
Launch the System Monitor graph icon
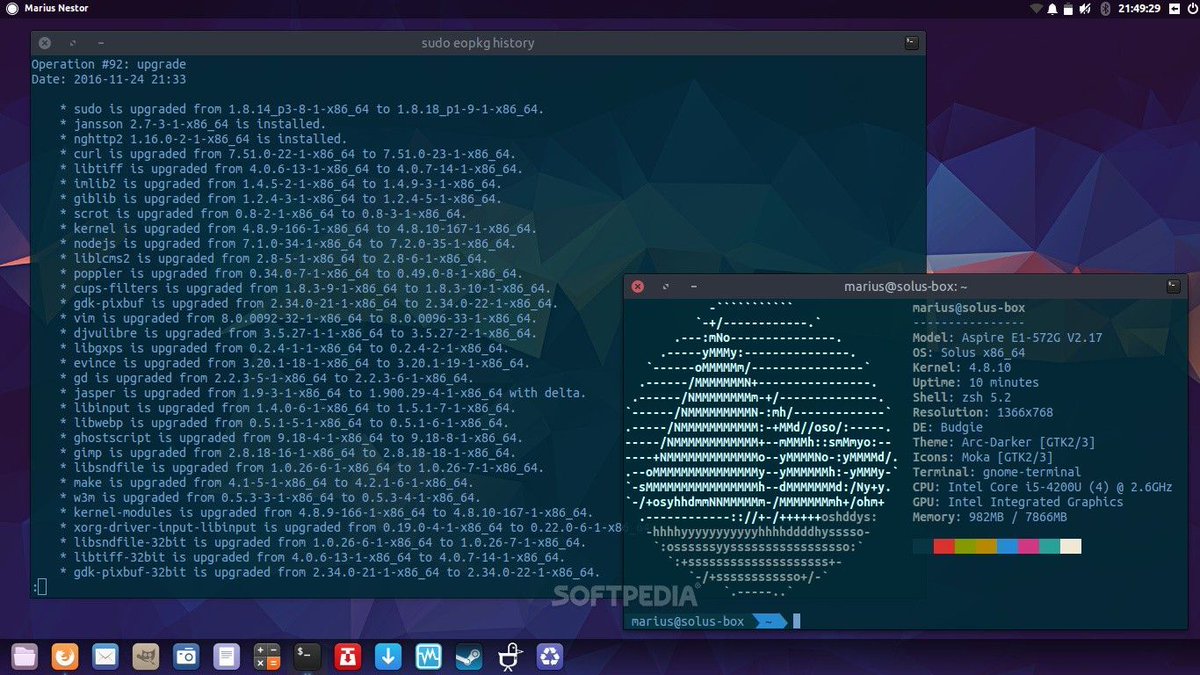point(429,656)
